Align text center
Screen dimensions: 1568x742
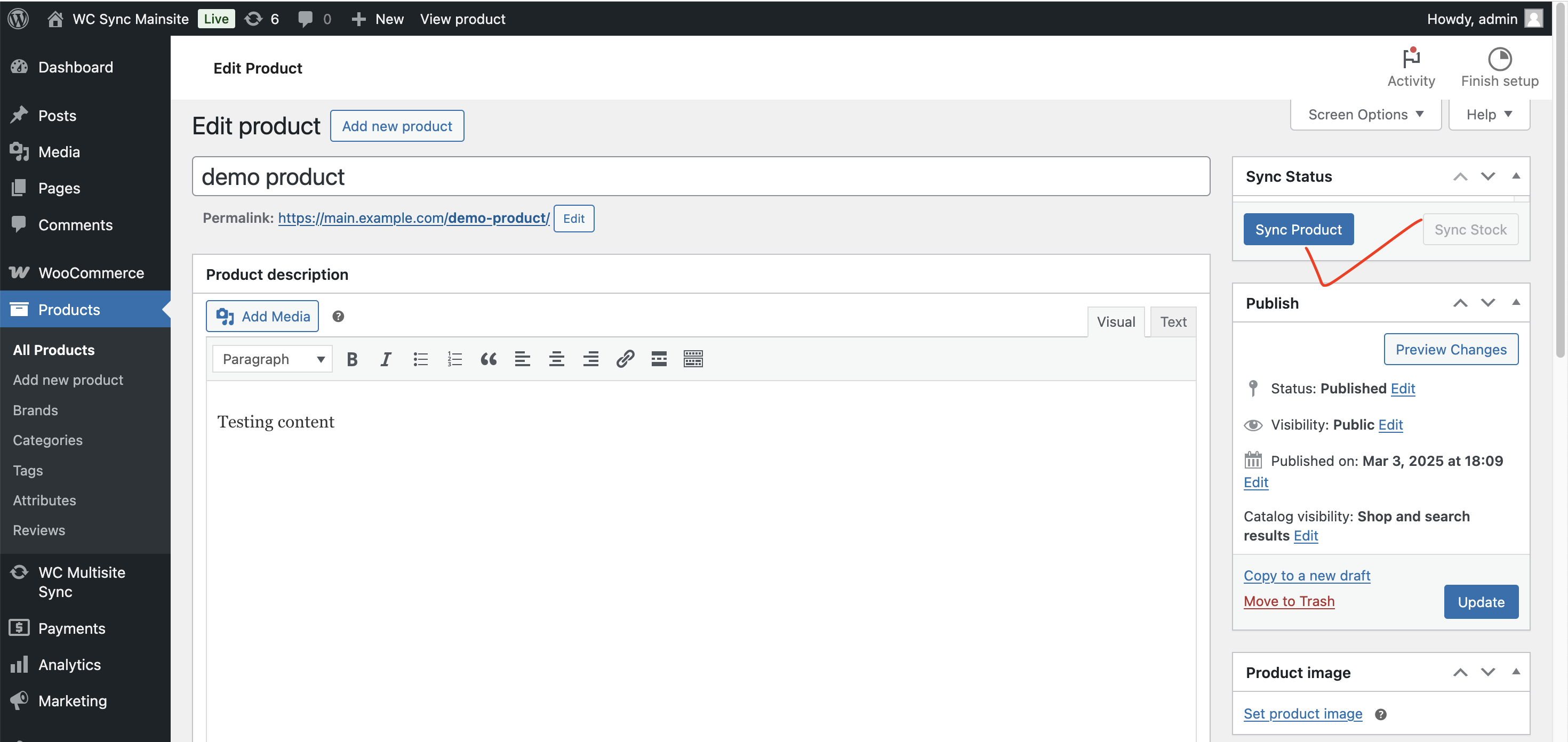(x=556, y=359)
